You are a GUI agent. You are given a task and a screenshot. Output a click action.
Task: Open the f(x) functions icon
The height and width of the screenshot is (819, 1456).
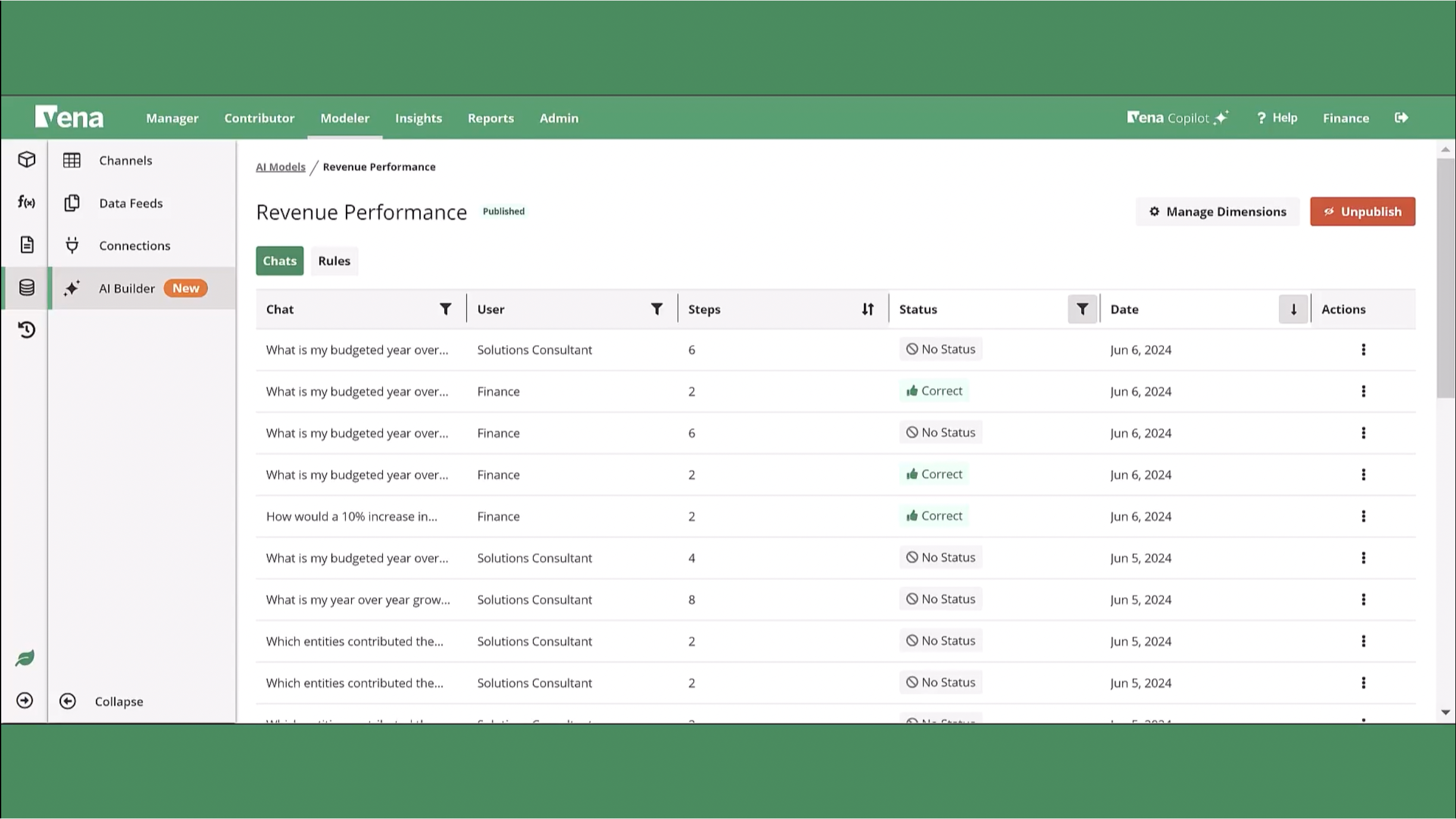[26, 203]
